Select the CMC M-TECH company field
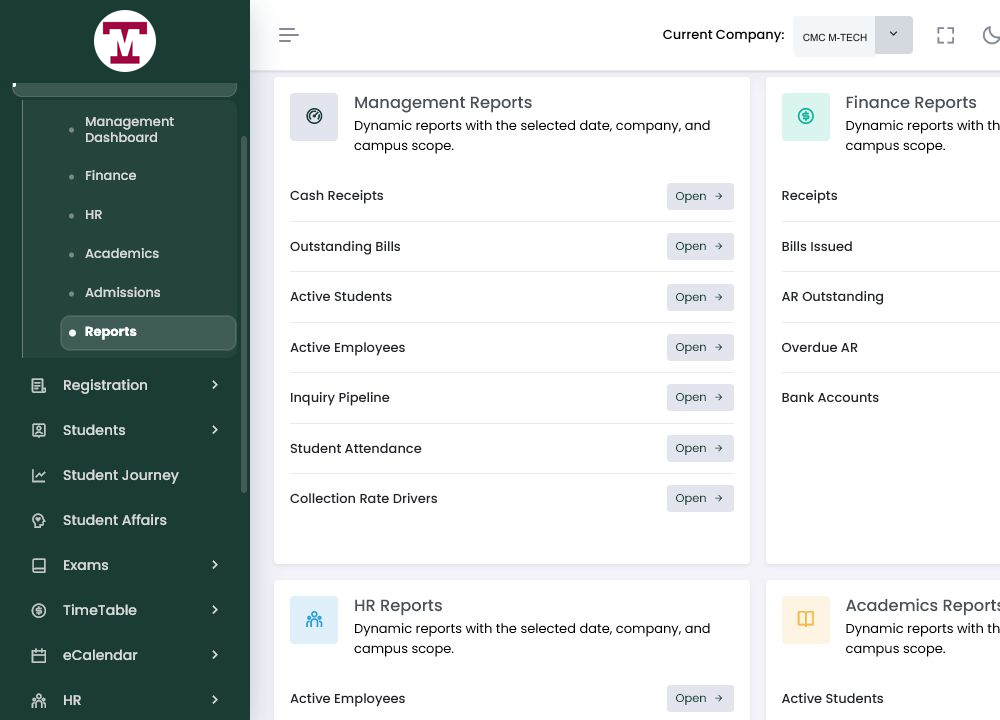The width and height of the screenshot is (1000, 720). 834,37
